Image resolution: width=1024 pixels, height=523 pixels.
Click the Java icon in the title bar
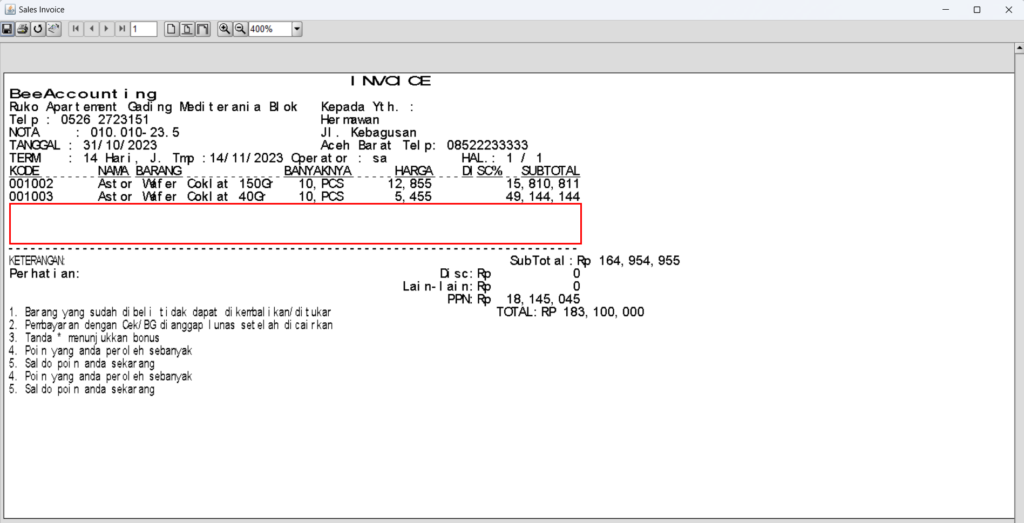[9, 9]
